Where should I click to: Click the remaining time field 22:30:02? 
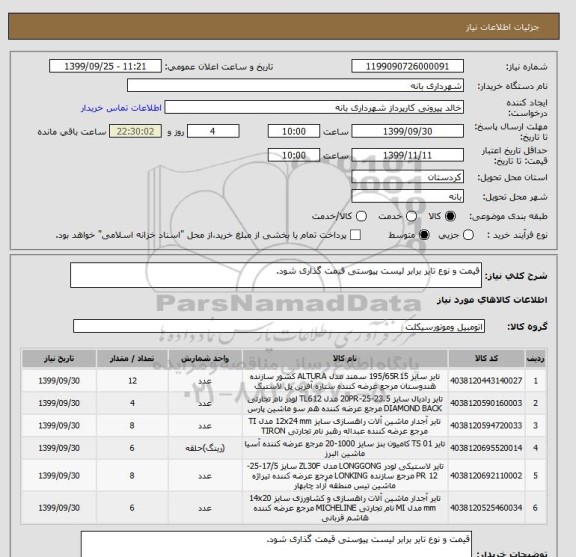136,131
